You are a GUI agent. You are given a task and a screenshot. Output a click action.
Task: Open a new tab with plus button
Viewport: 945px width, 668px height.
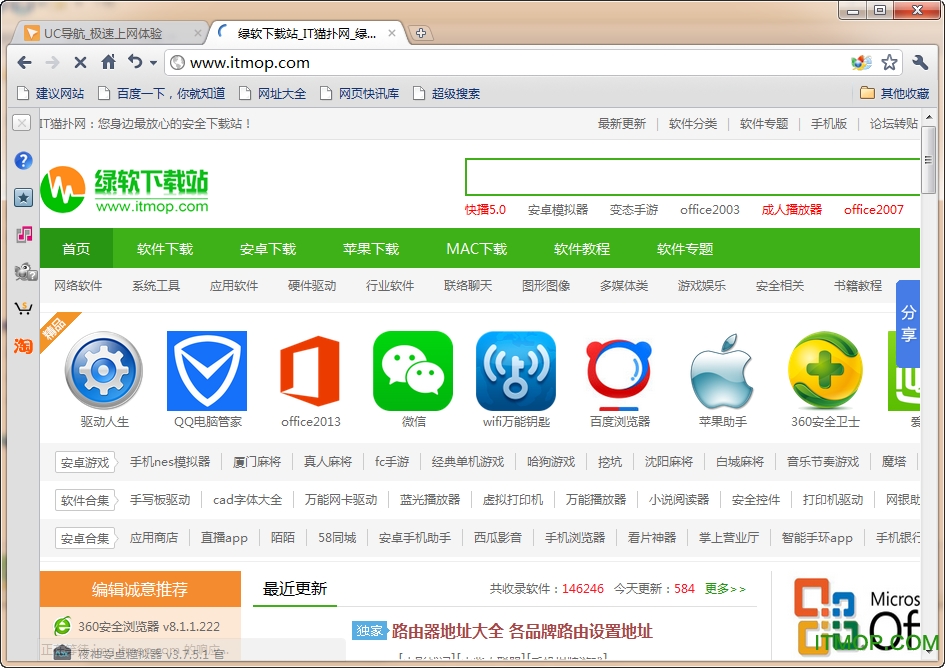point(421,33)
